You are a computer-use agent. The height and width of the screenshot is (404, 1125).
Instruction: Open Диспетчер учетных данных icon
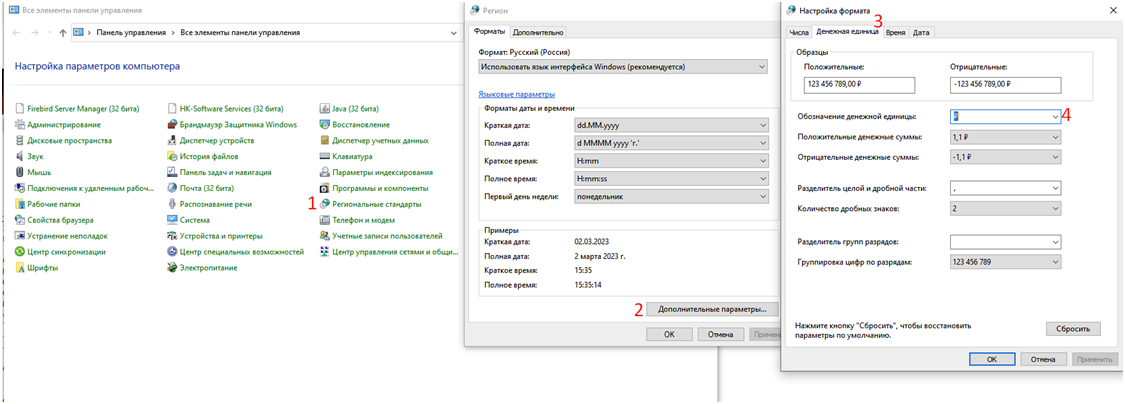325,141
